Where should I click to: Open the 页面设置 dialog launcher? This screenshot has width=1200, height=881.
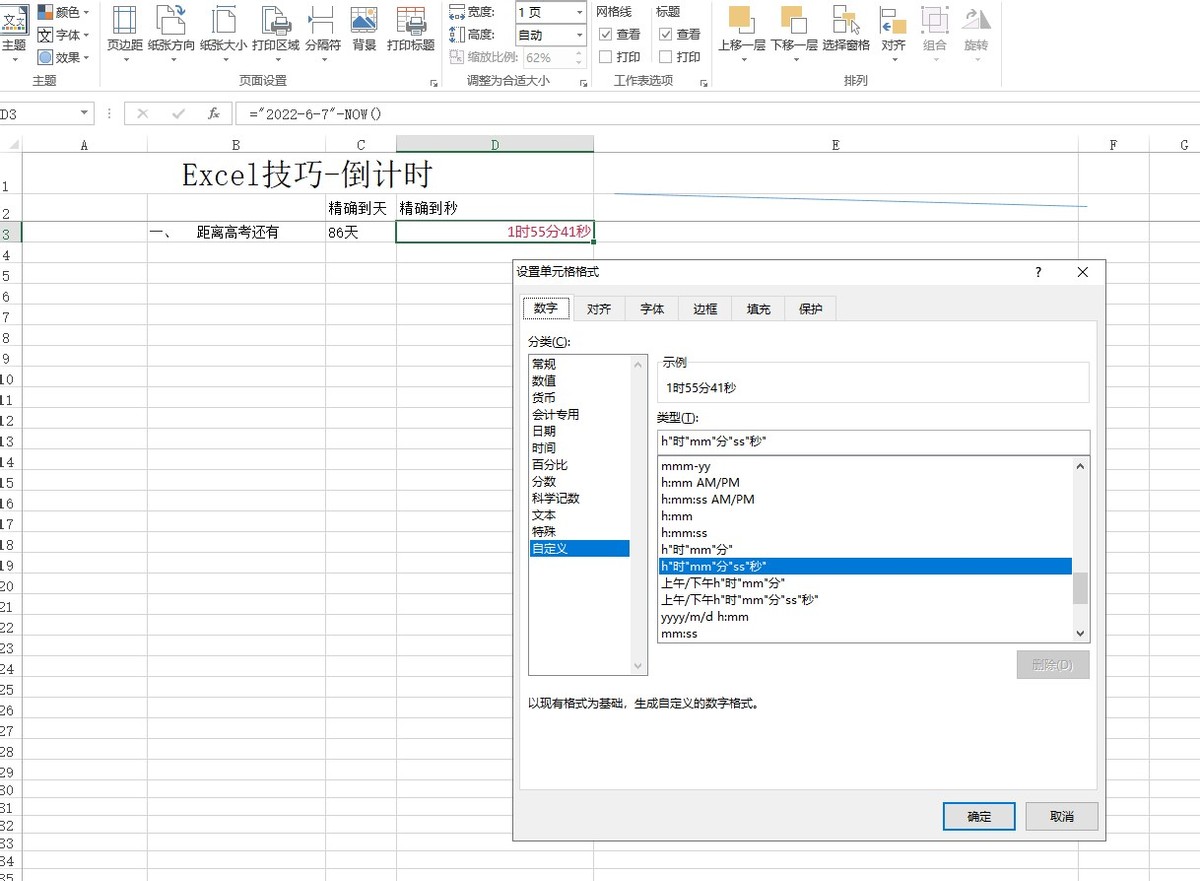[x=434, y=83]
